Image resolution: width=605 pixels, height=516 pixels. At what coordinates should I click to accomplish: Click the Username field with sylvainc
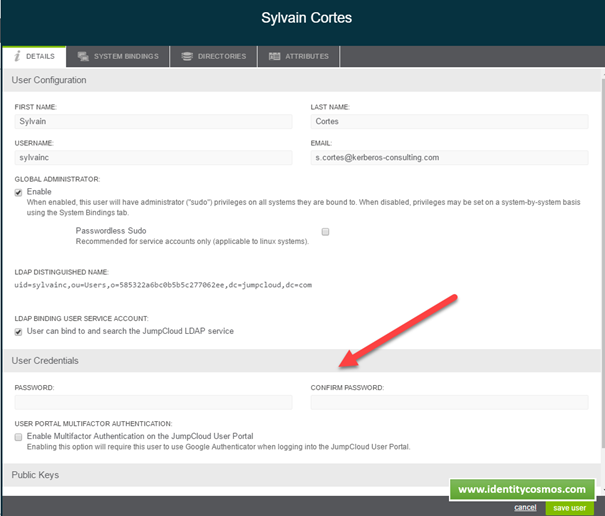(154, 157)
